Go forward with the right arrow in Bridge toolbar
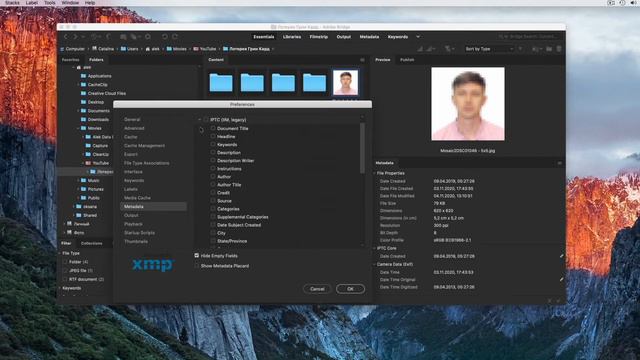 (x=75, y=37)
